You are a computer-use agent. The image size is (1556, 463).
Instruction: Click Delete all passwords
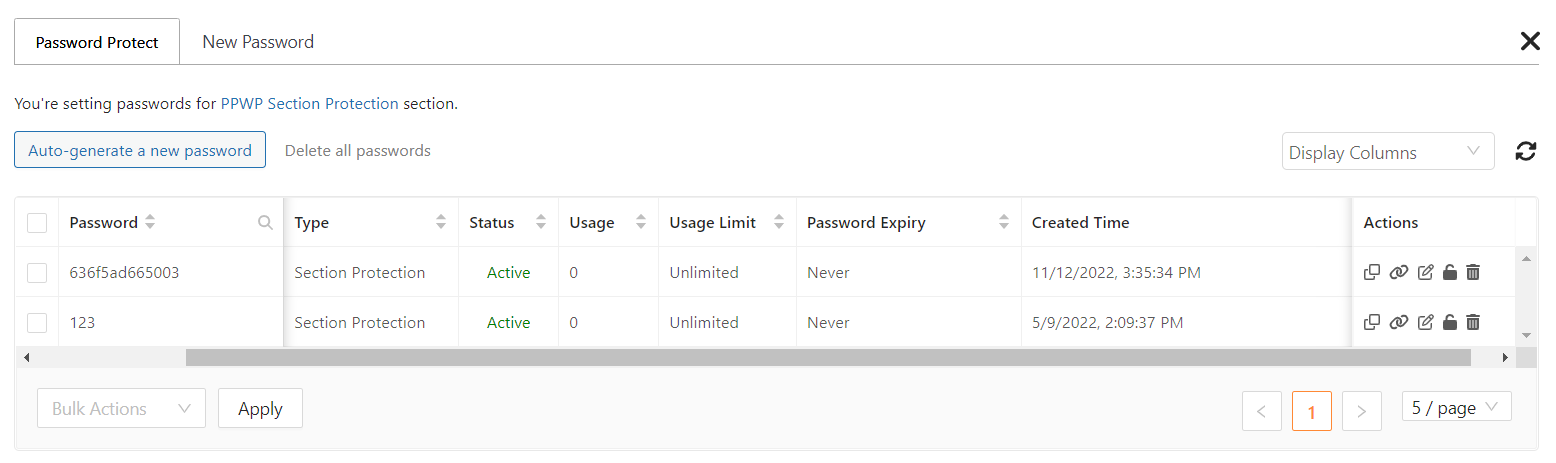point(358,151)
